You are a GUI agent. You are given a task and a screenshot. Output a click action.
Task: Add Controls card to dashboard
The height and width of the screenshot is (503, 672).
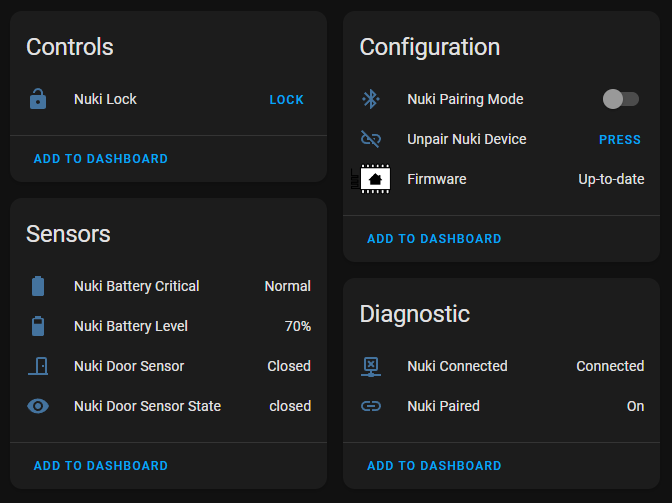pyautogui.click(x=101, y=159)
